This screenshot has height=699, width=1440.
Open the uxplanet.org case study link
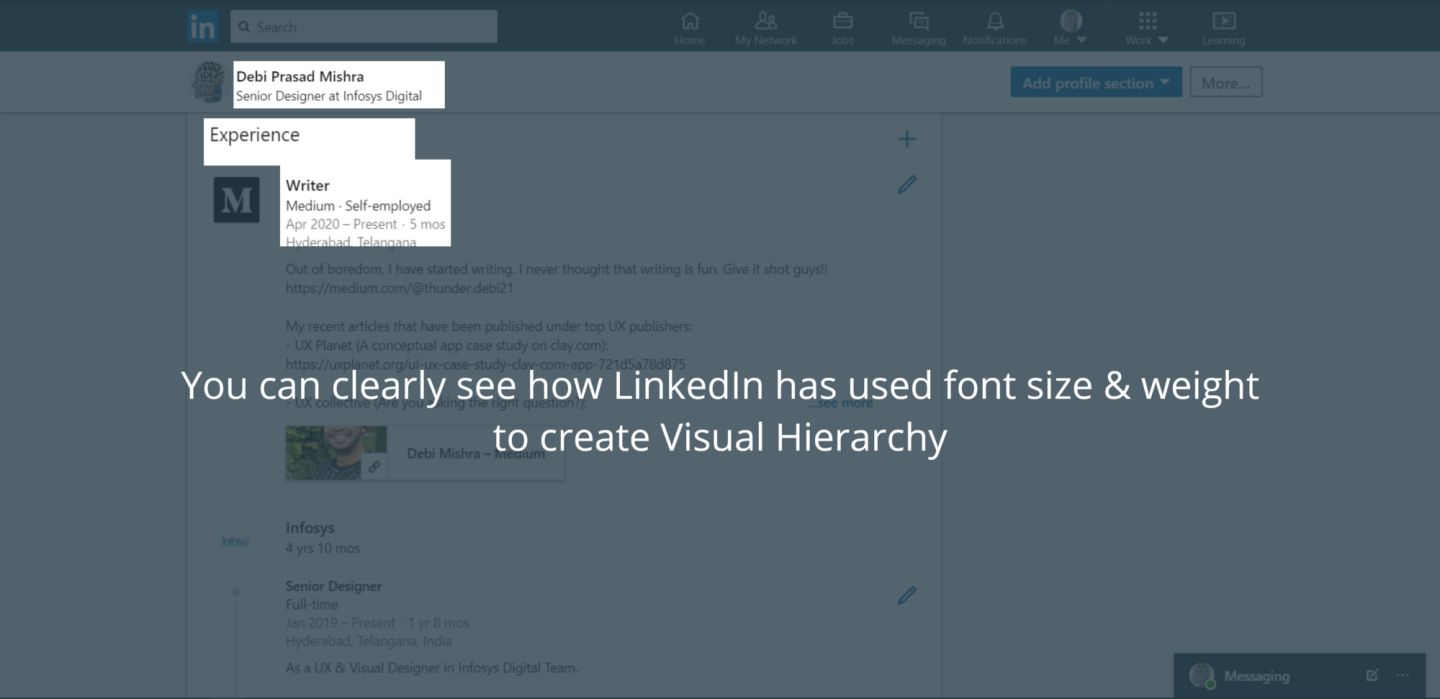pyautogui.click(x=486, y=364)
